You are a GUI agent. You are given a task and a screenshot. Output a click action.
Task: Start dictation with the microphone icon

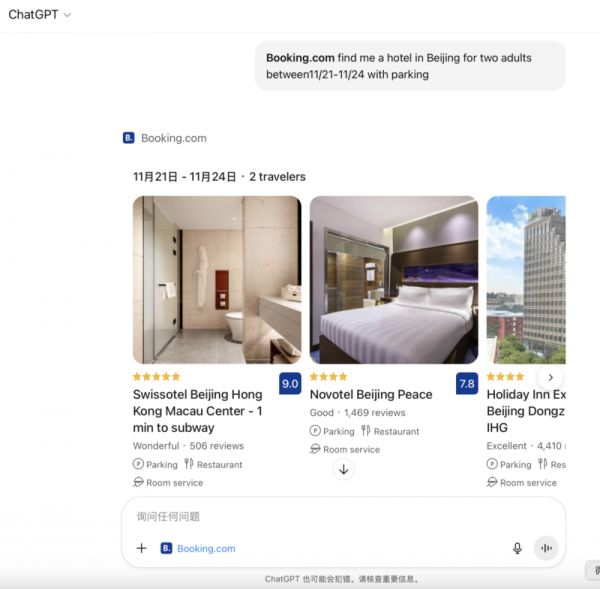(x=517, y=548)
